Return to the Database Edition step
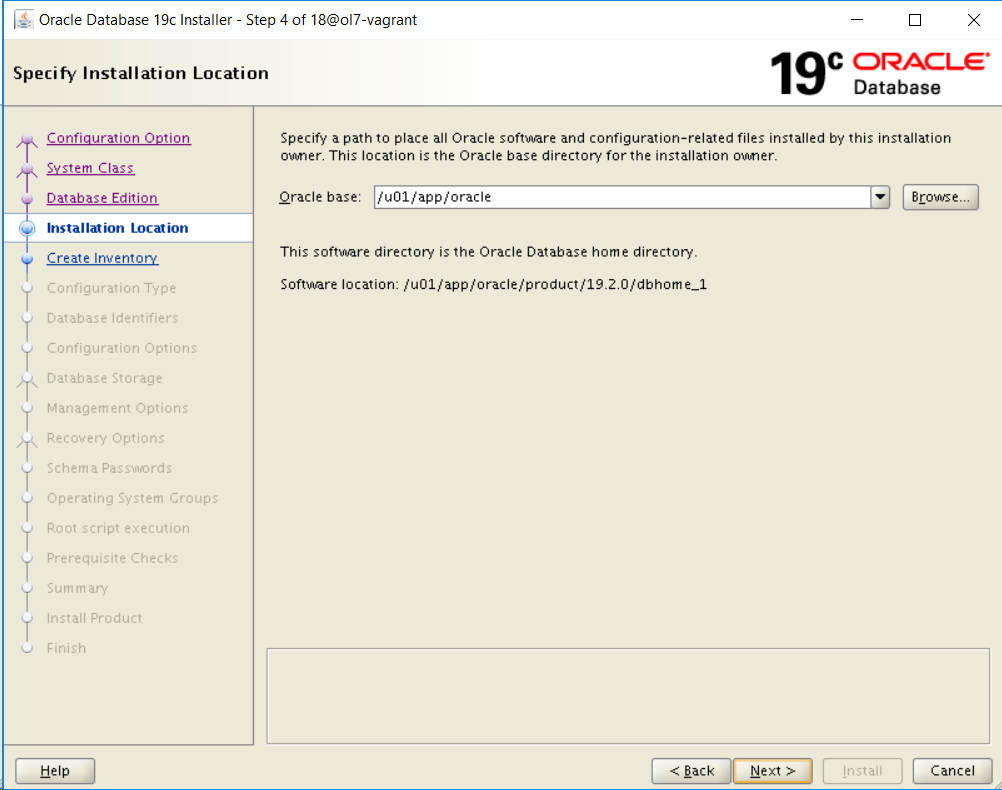 click(x=102, y=198)
